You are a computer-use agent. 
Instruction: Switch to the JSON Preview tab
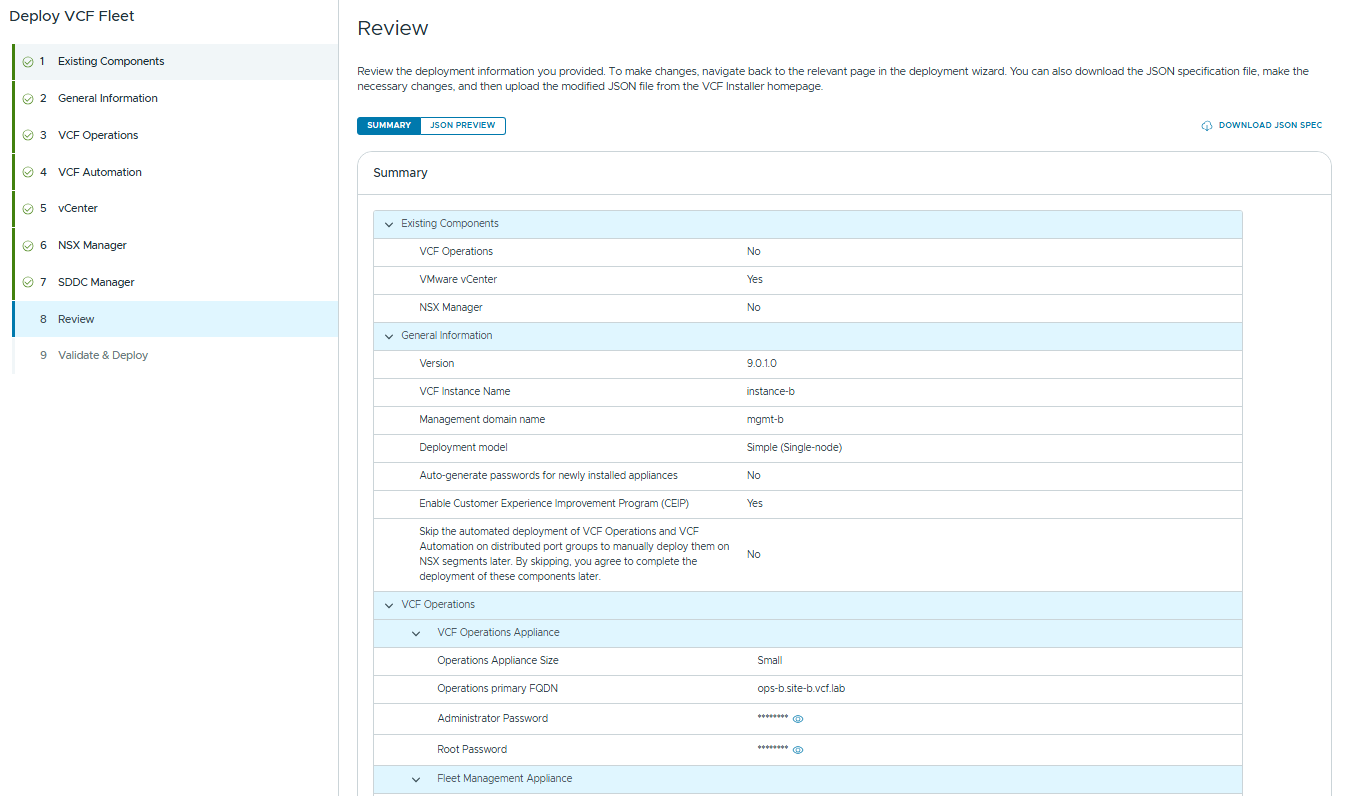462,126
